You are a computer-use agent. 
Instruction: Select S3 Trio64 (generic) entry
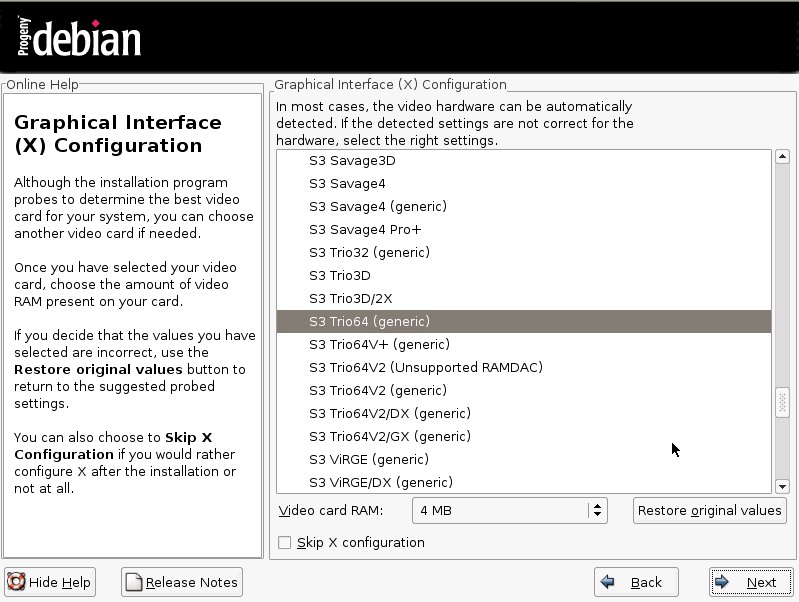pyautogui.click(x=369, y=322)
